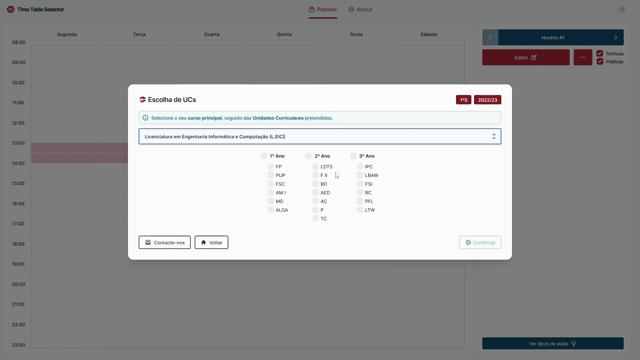Viewport: 640px width, 360px height.
Task: Click the Contacte-nos button
Action: [164, 242]
